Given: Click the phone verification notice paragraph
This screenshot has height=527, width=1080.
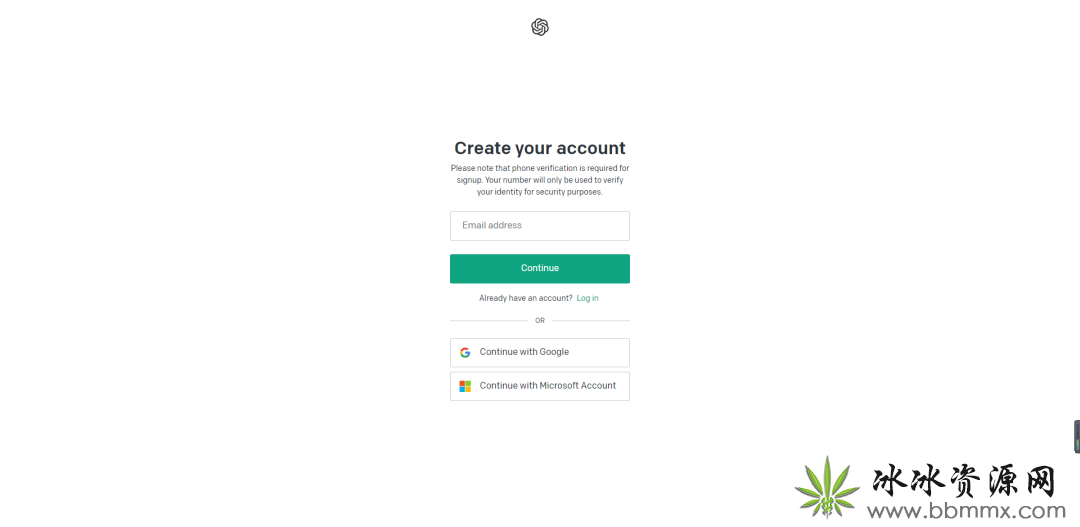Looking at the screenshot, I should 540,180.
